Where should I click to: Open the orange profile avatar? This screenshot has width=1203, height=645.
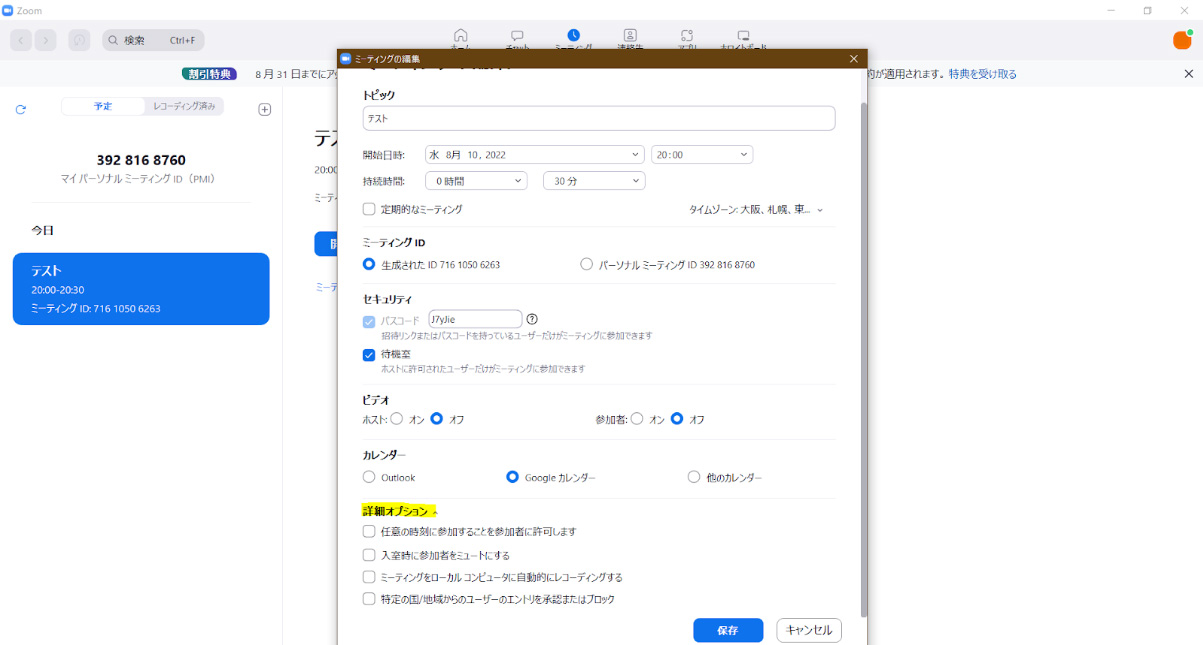click(1182, 40)
